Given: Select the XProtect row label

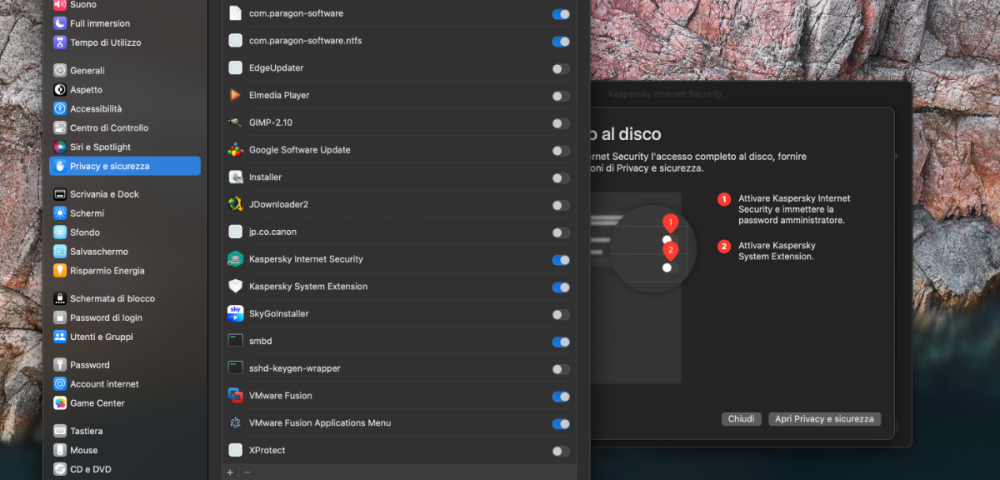Looking at the screenshot, I should pos(267,451).
